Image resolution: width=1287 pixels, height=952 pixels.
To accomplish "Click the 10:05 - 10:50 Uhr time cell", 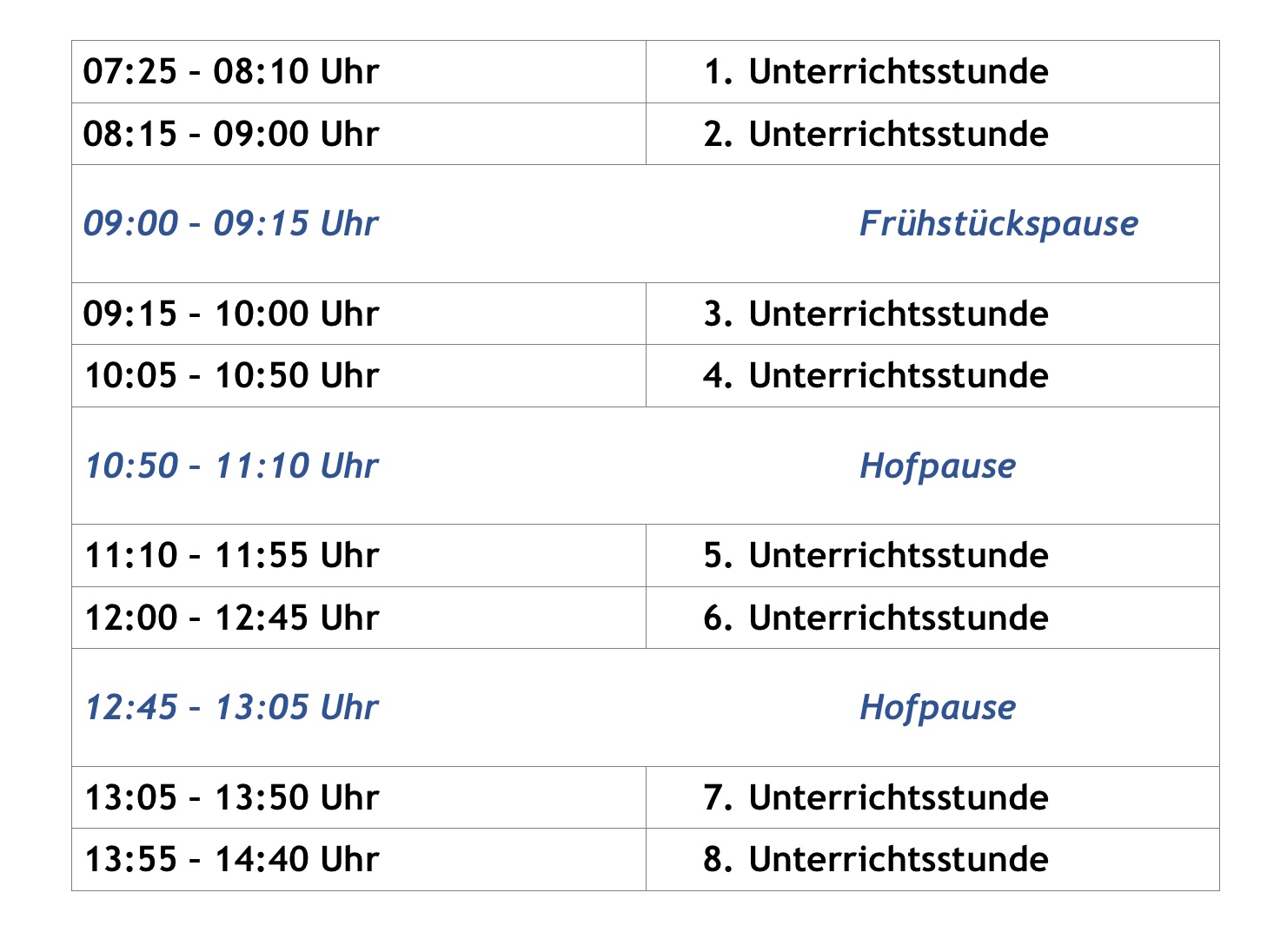I will (x=231, y=375).
